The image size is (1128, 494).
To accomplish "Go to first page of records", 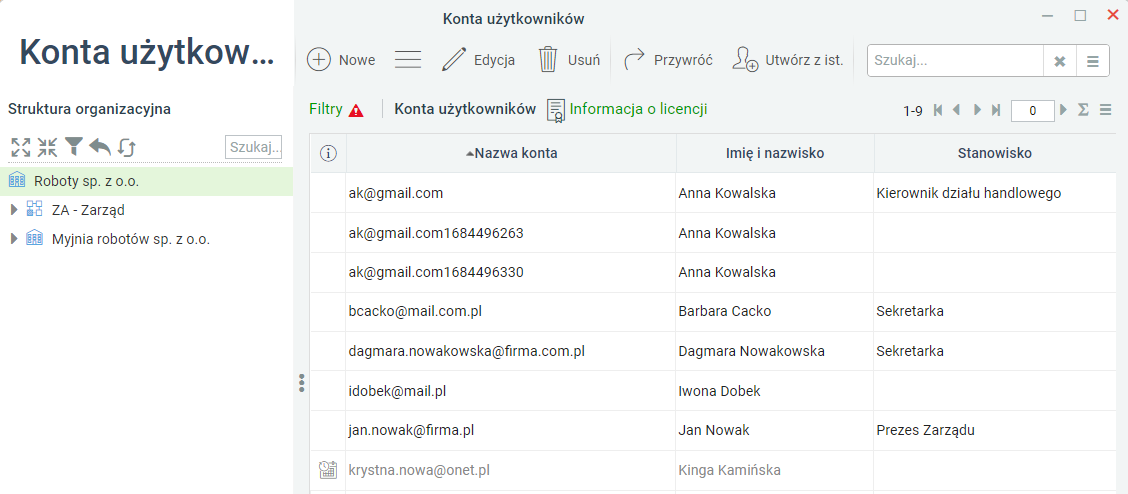I will point(938,110).
